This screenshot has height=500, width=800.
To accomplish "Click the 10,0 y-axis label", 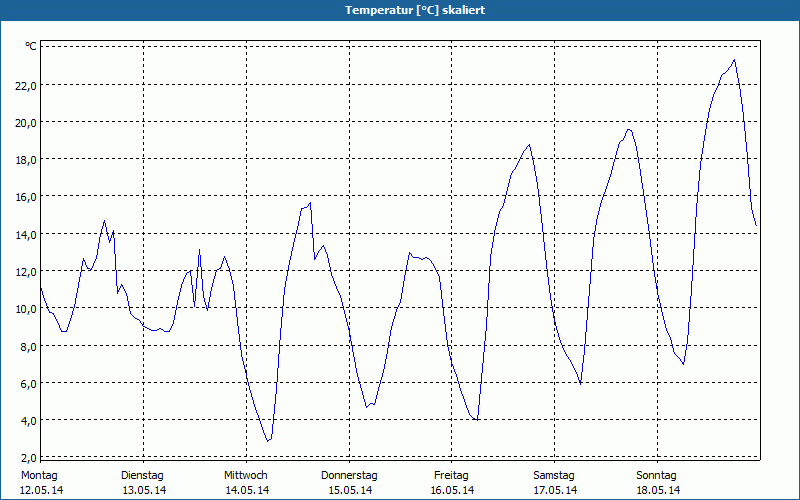I will click(25, 308).
